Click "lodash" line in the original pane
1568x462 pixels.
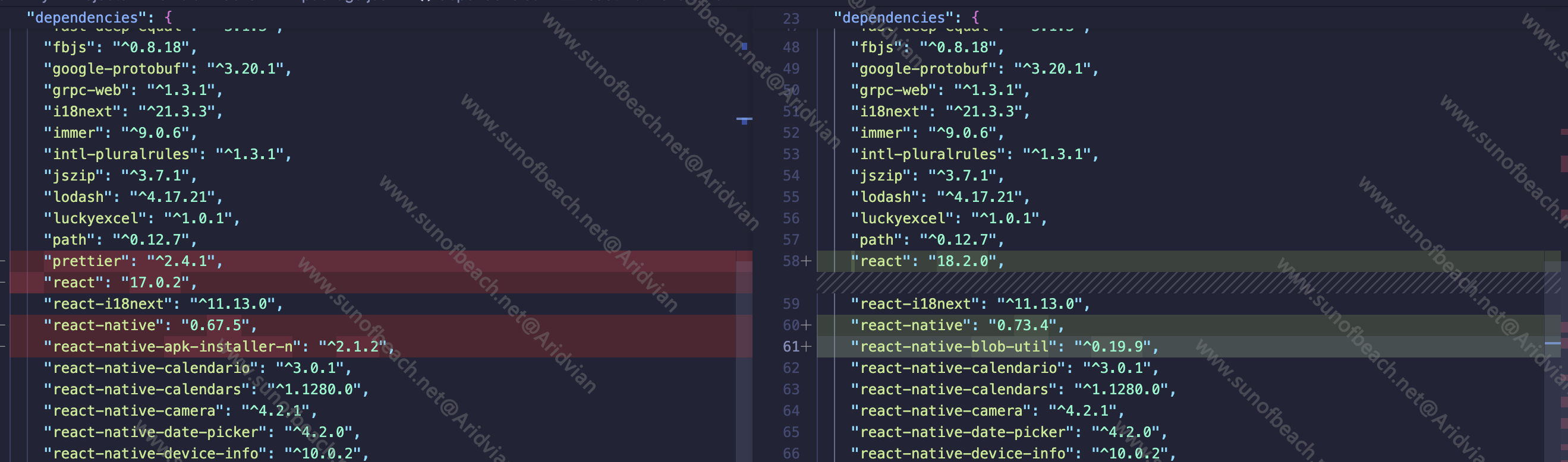click(x=133, y=197)
